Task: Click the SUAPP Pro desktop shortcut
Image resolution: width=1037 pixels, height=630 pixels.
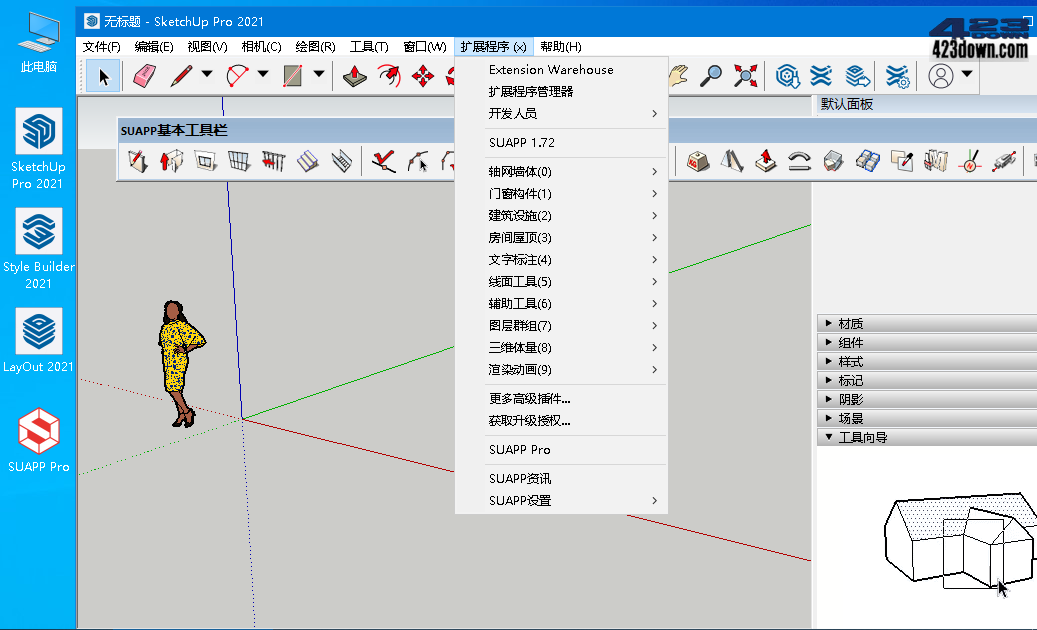Action: tap(38, 440)
